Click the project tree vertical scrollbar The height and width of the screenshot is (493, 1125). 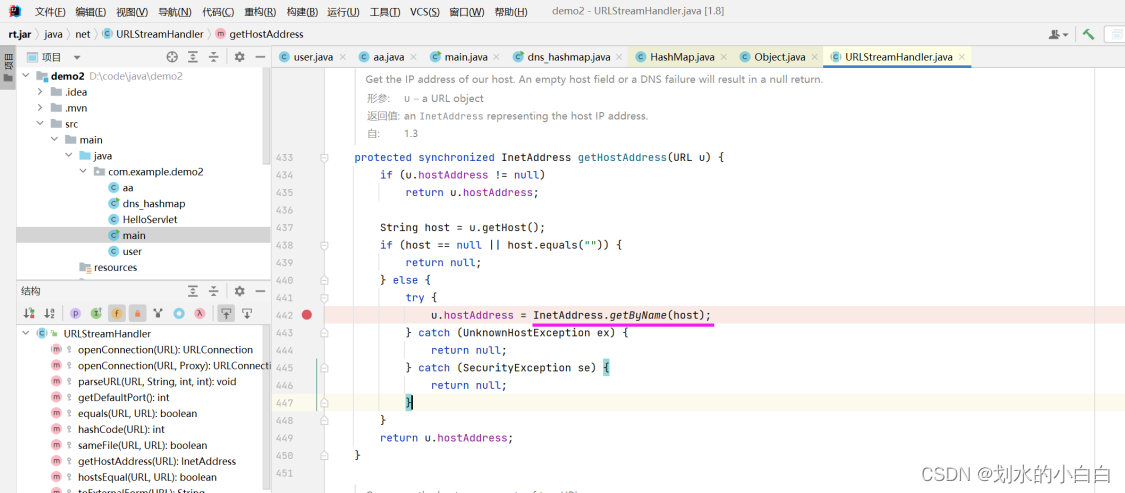pyautogui.click(x=267, y=115)
